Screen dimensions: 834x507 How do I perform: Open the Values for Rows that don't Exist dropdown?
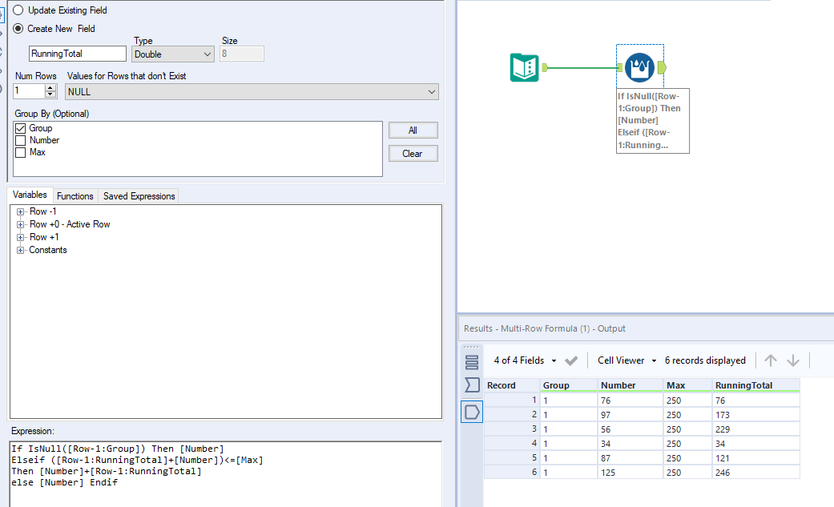pos(252,92)
